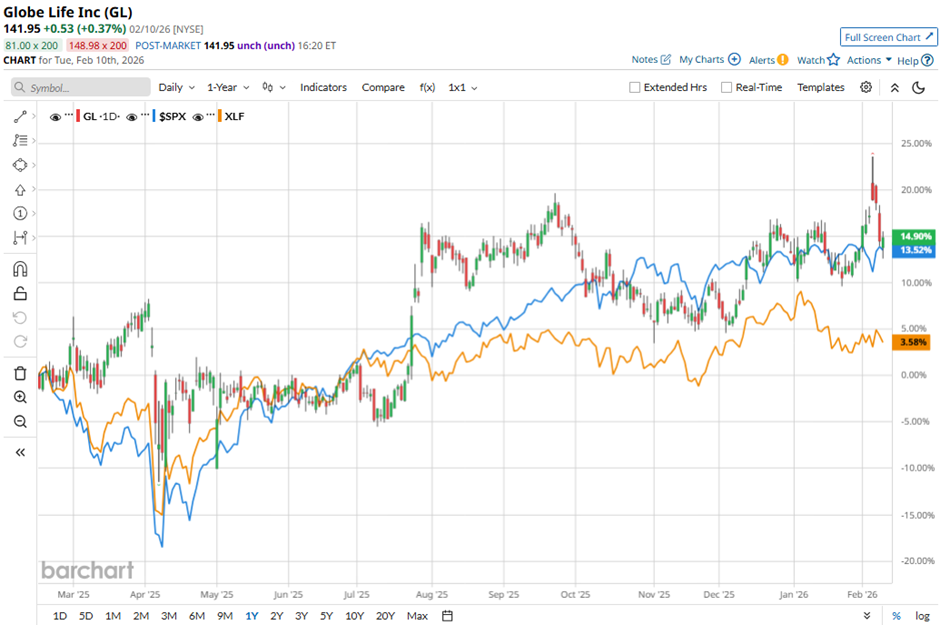Delete drawings with the trash icon
The width and height of the screenshot is (940, 625).
(20, 373)
